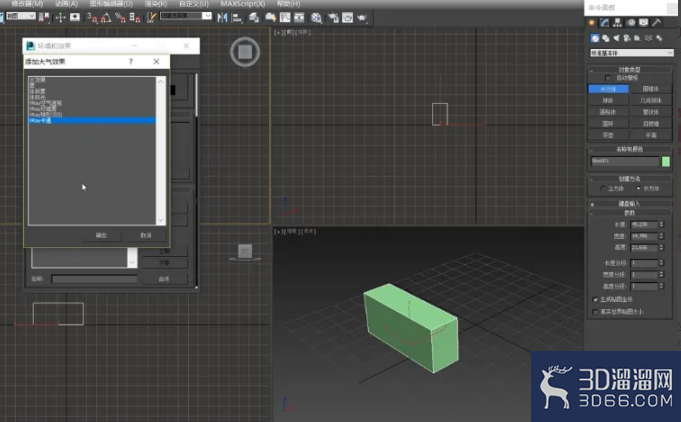Click the Mirror tool icon
The width and height of the screenshot is (681, 422).
click(x=222, y=17)
